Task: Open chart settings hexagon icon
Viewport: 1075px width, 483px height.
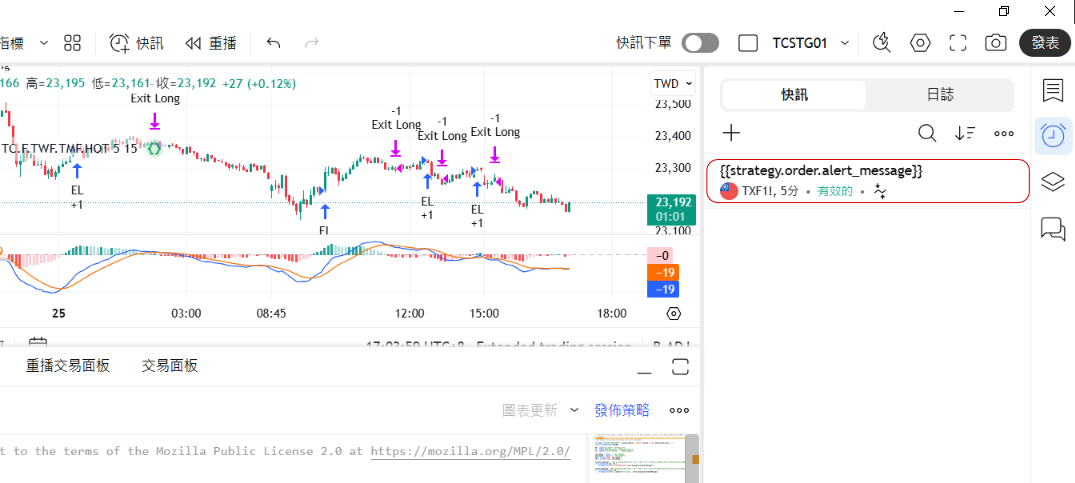Action: click(919, 43)
